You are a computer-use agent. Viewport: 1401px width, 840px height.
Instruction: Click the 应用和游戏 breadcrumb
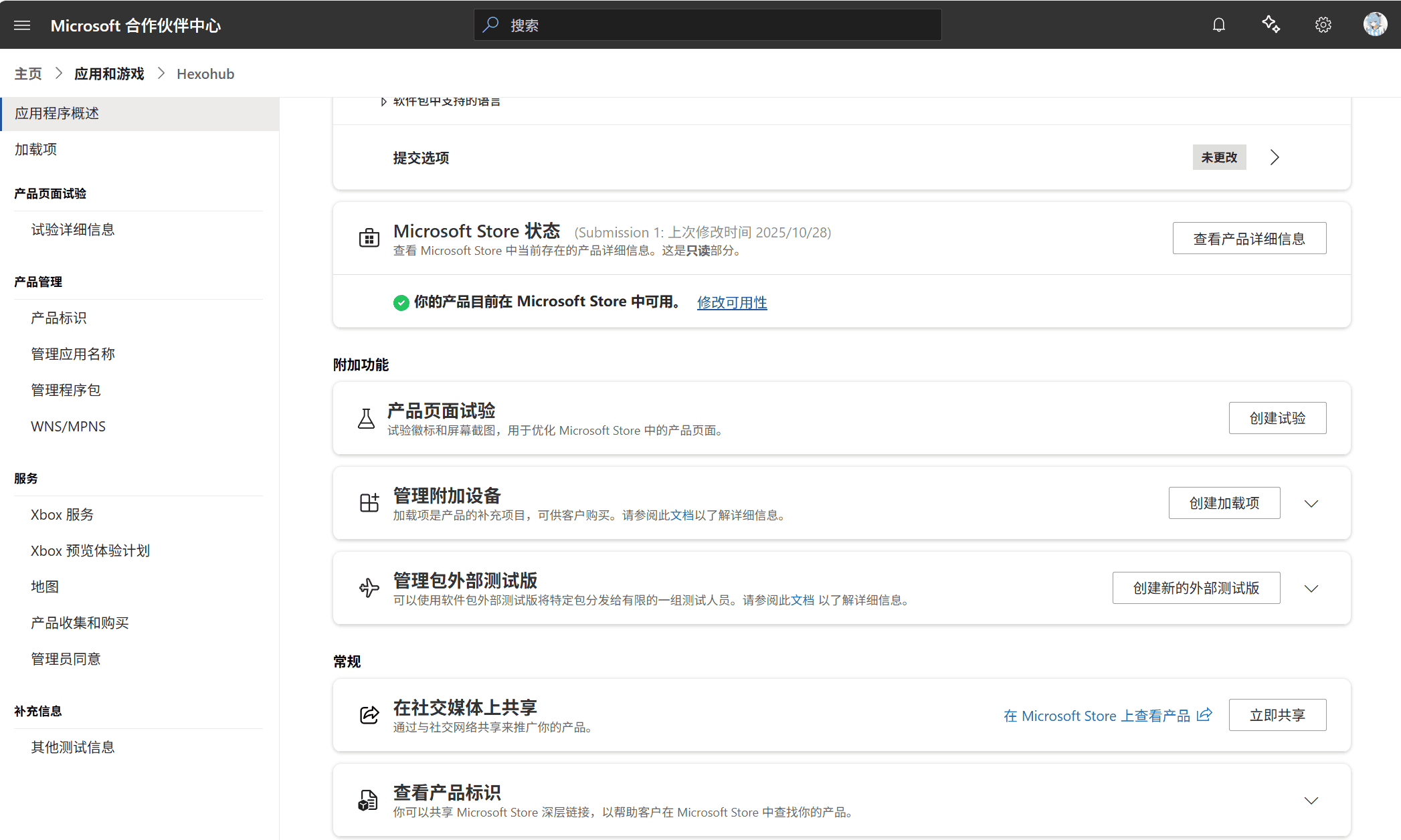click(109, 74)
